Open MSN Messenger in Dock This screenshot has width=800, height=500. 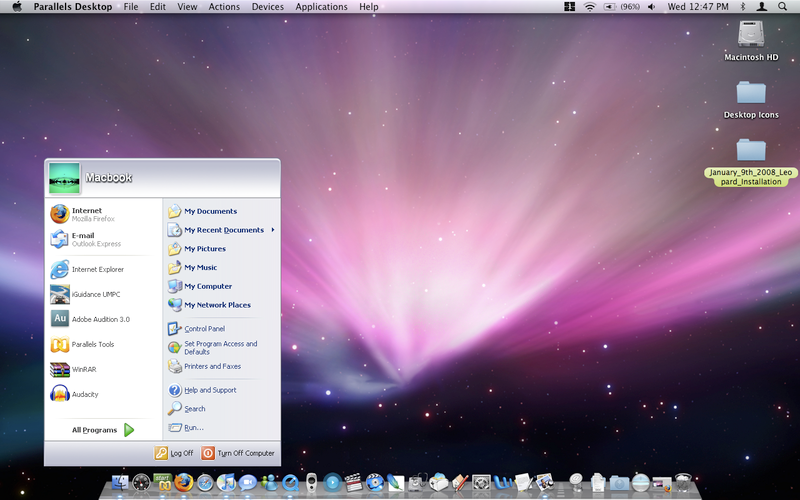[x=269, y=482]
